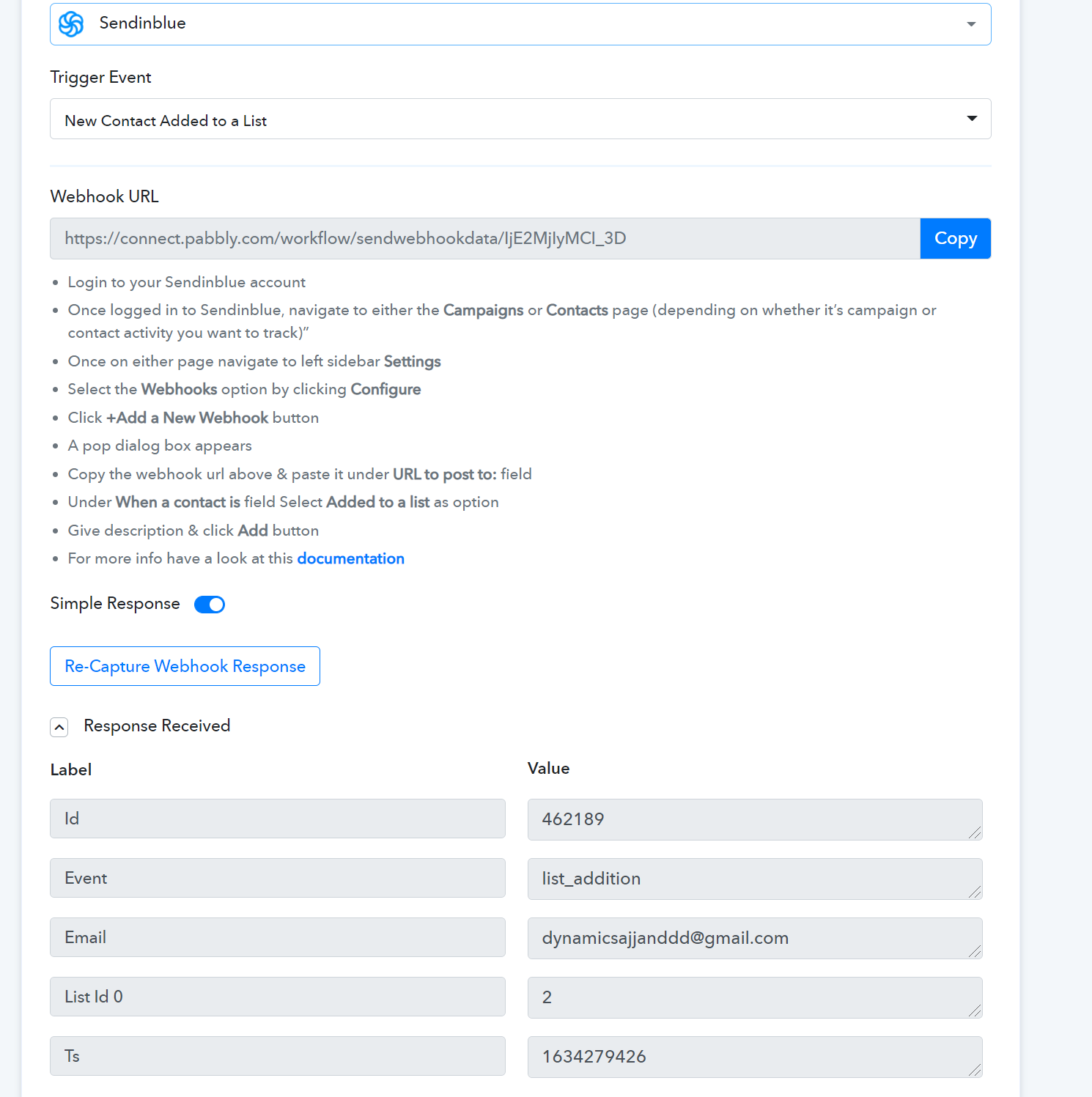Click the dynamicsajjanddd@gmail.com value field
The image size is (1092, 1097).
(755, 938)
